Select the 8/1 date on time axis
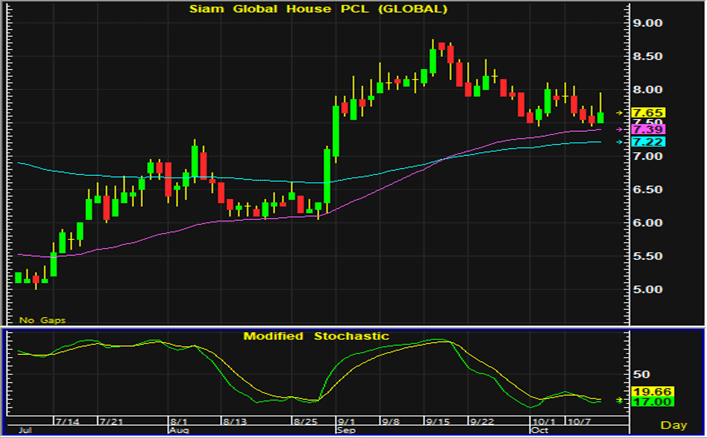The image size is (707, 438). click(x=181, y=419)
